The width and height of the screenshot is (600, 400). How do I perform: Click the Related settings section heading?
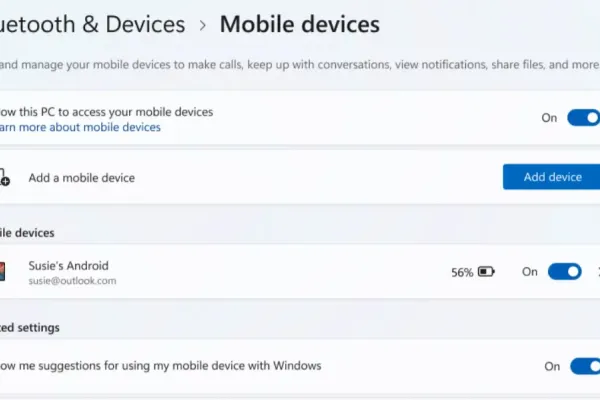30,327
